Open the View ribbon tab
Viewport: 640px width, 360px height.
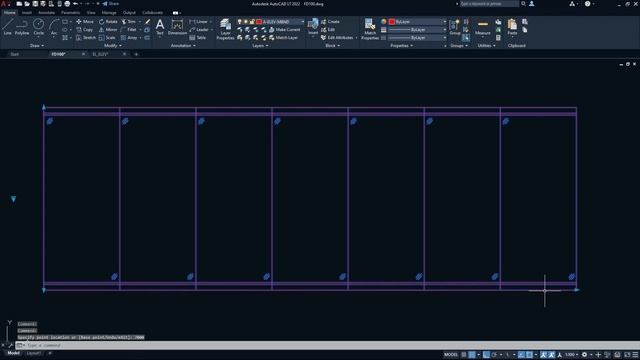coord(91,13)
